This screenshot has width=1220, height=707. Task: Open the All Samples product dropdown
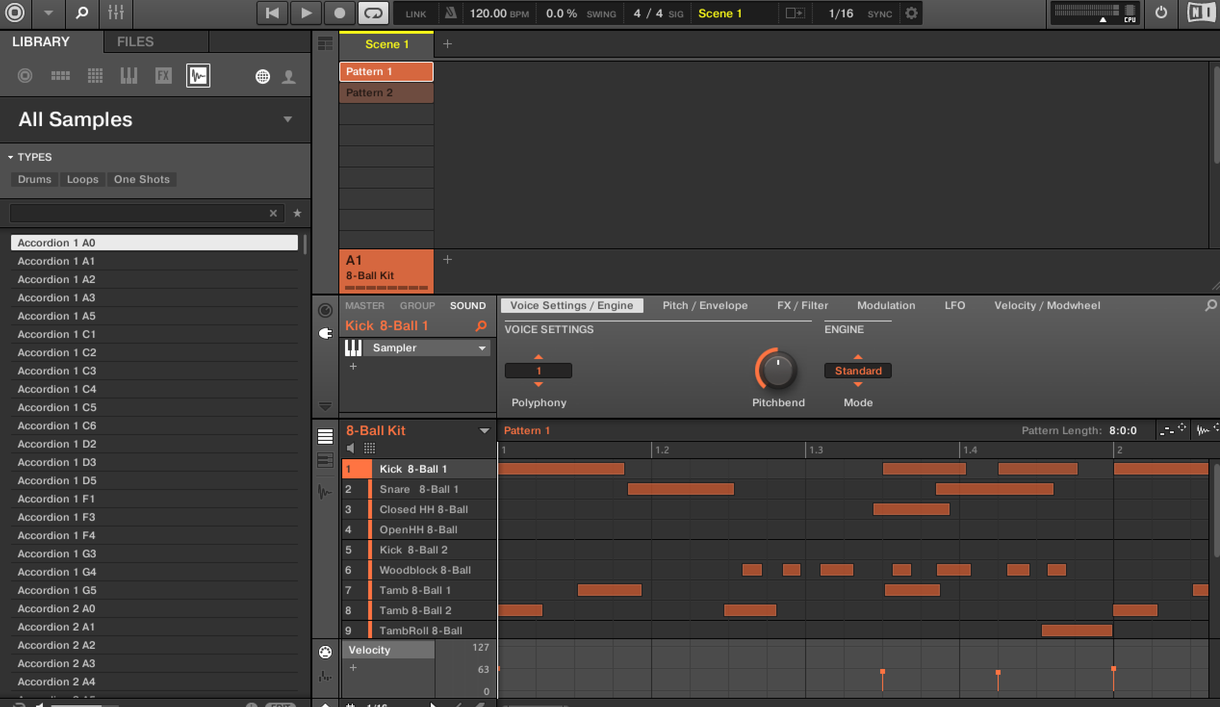[x=287, y=119]
